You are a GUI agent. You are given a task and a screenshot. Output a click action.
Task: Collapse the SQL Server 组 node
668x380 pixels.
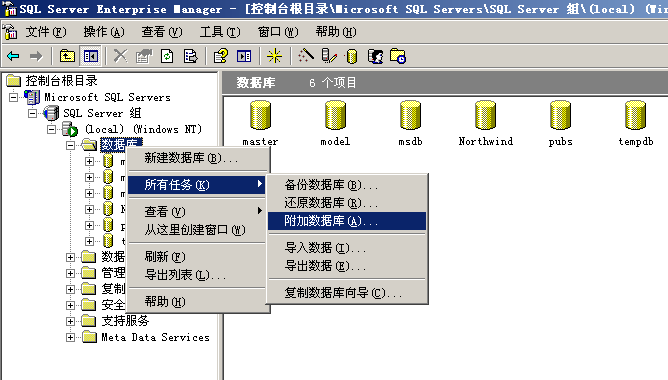click(x=32, y=113)
